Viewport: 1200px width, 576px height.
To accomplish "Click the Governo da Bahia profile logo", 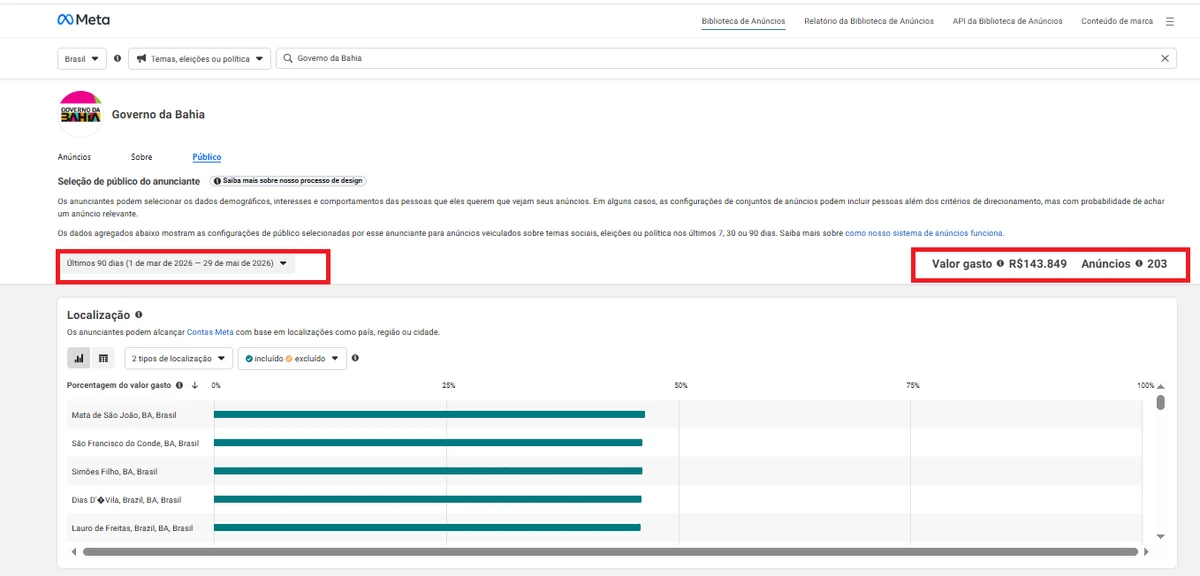I will tap(82, 114).
